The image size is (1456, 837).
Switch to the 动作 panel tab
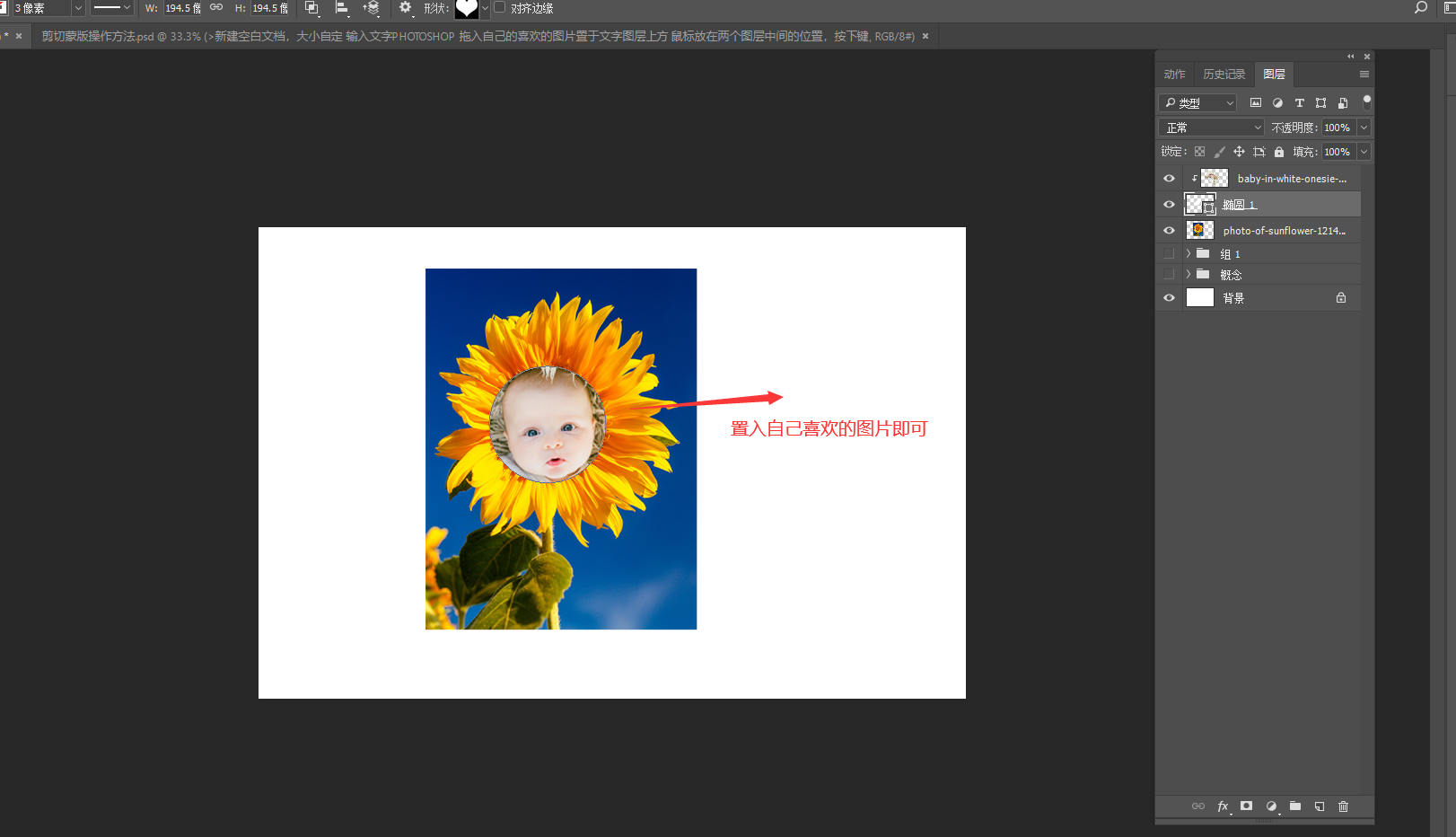pos(1174,75)
